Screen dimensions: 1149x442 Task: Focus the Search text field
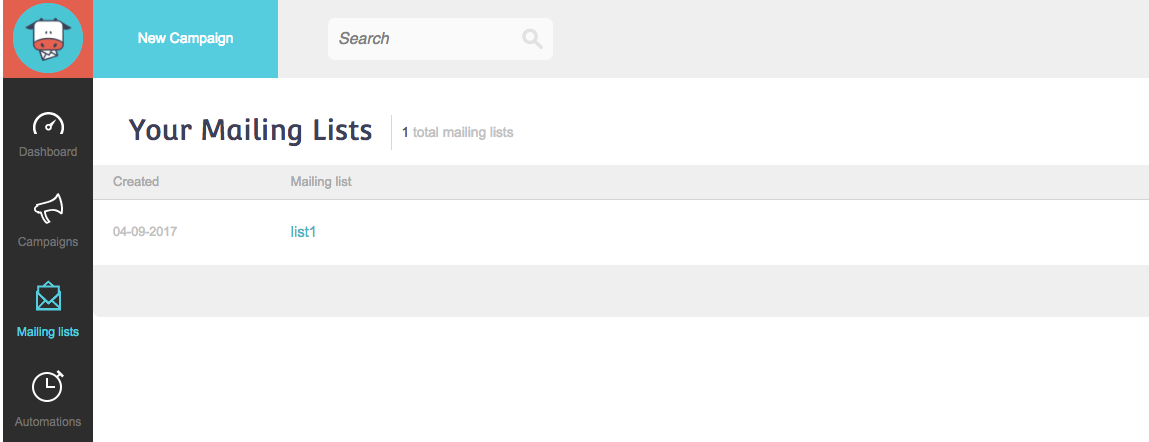(x=440, y=39)
